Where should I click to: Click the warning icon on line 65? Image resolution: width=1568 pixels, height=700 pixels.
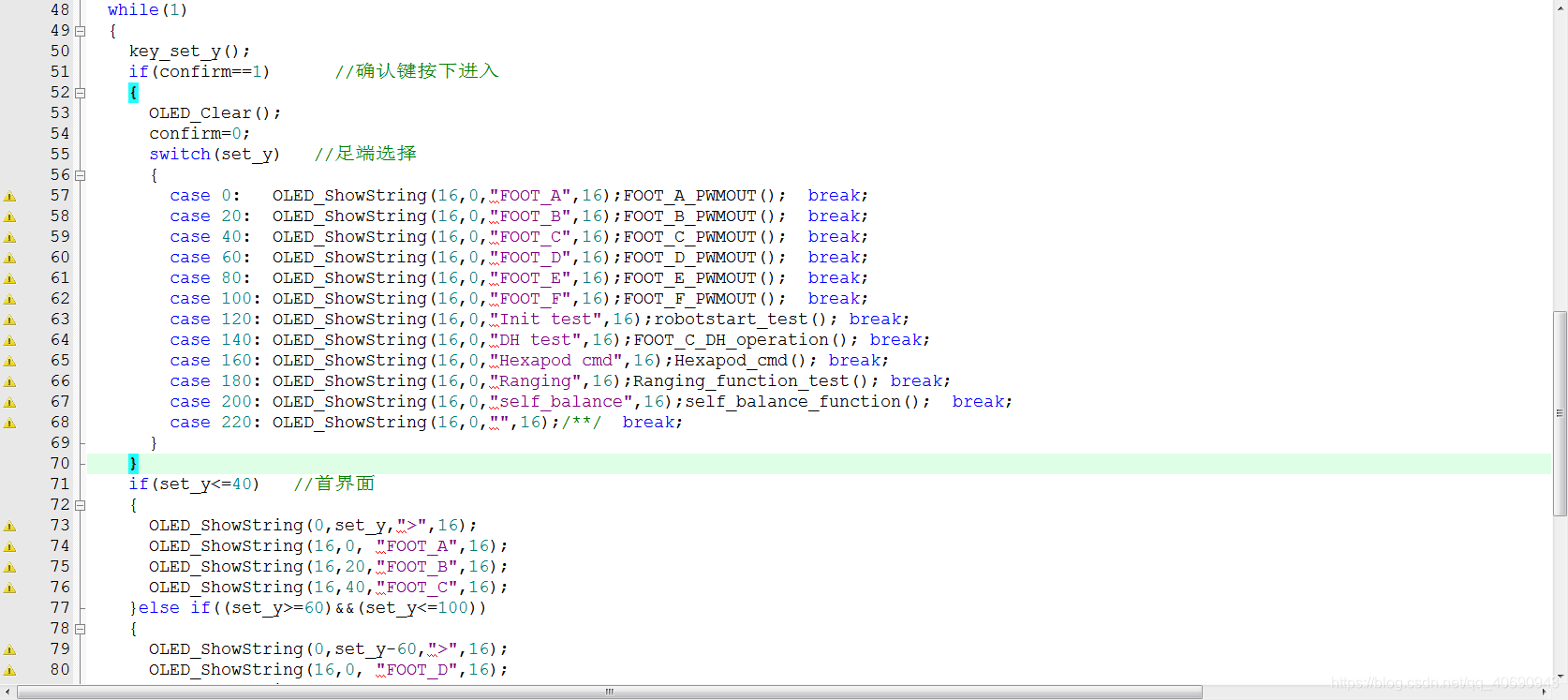(9, 361)
